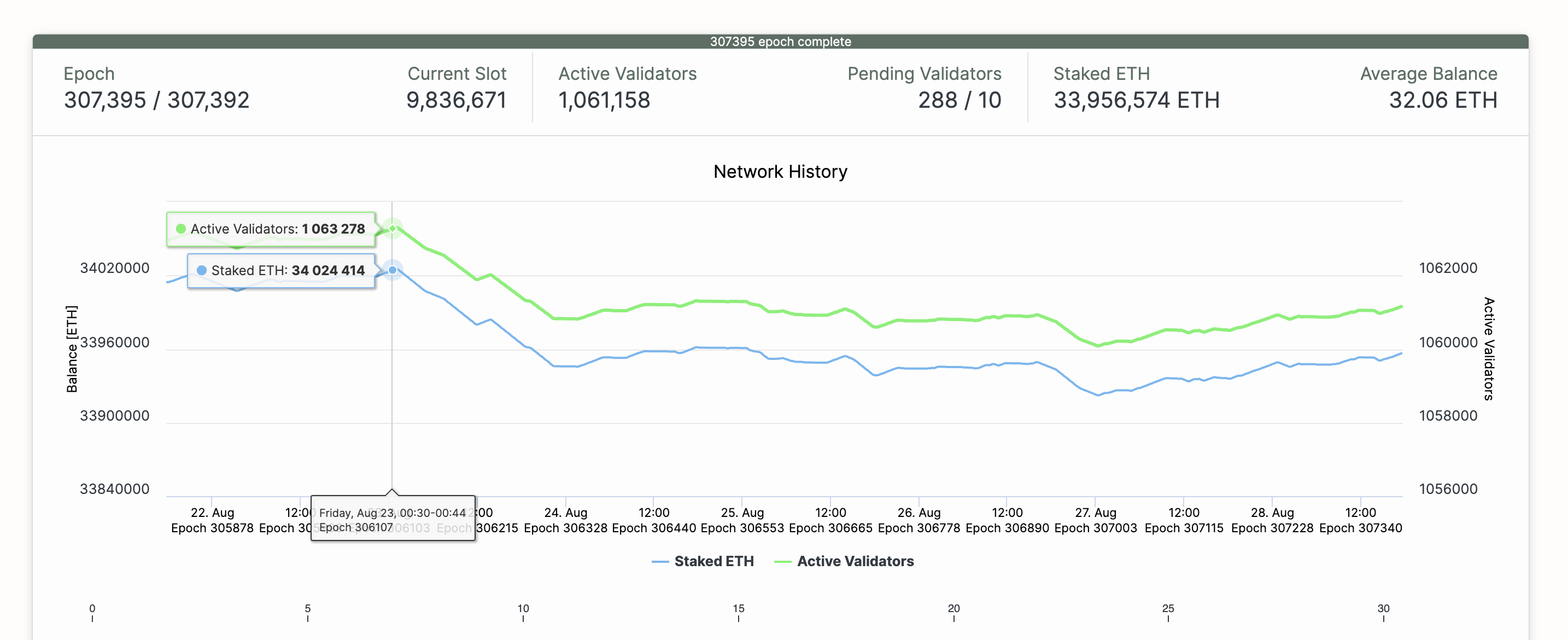Click the 'Staked ETH: 34 024 414' tooltip
The height and width of the screenshot is (640, 1568).
click(281, 270)
